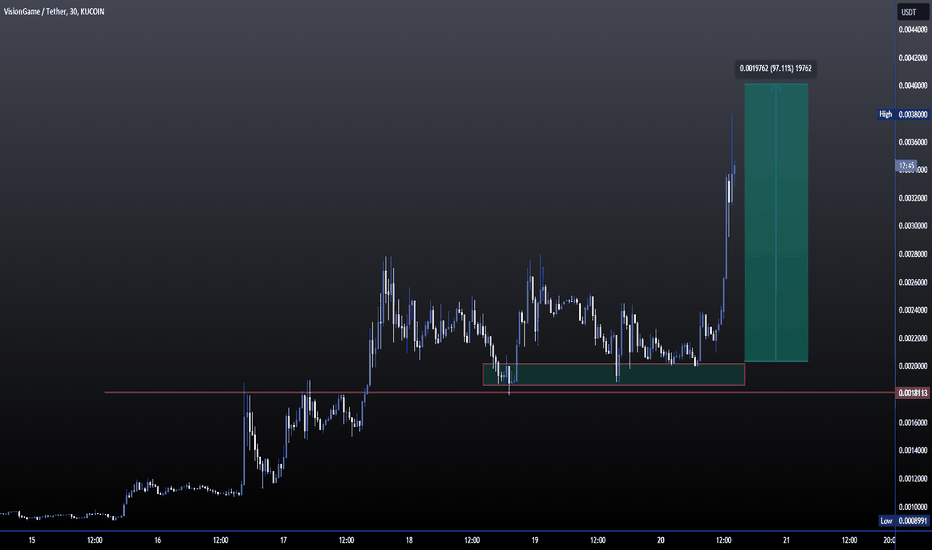The width and height of the screenshot is (932, 550).
Task: Click date label 16 on time axis
Action: (x=158, y=540)
